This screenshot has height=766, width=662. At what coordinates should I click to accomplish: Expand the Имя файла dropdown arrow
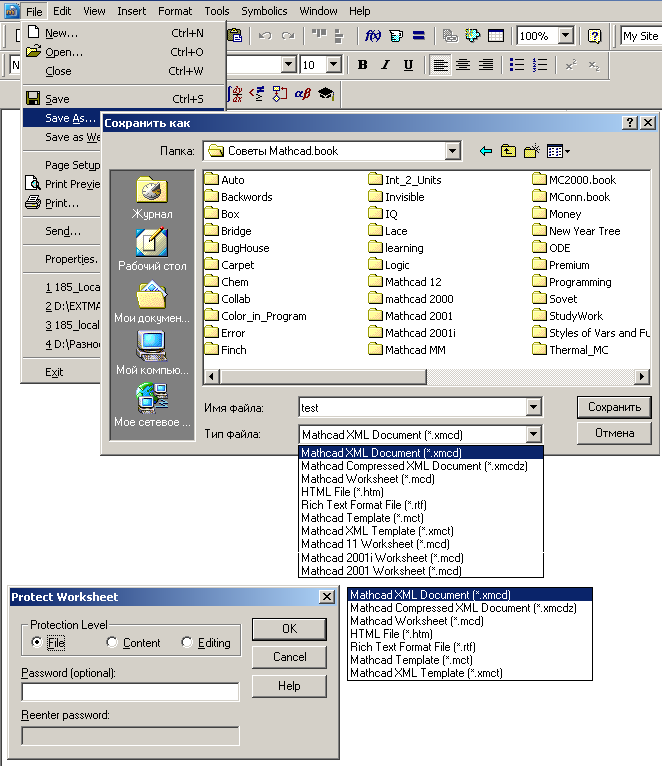pyautogui.click(x=534, y=406)
